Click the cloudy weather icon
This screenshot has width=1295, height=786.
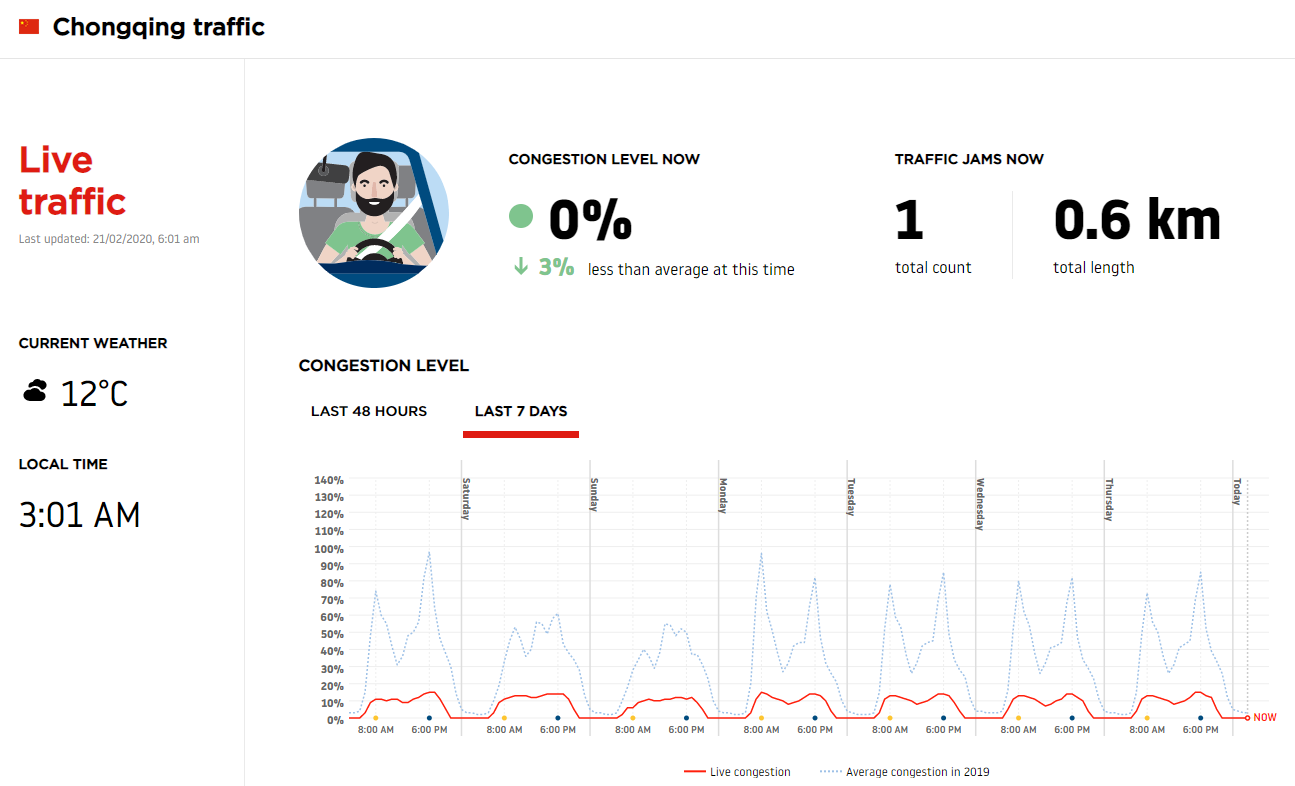(35, 391)
